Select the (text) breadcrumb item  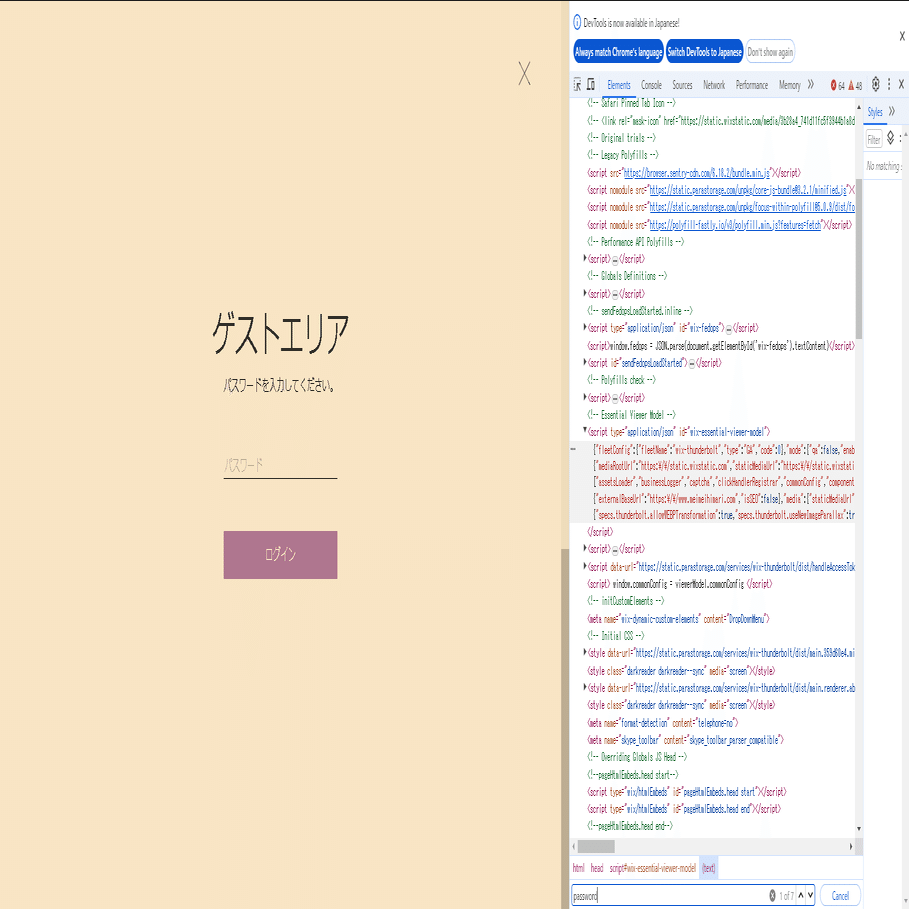click(708, 868)
